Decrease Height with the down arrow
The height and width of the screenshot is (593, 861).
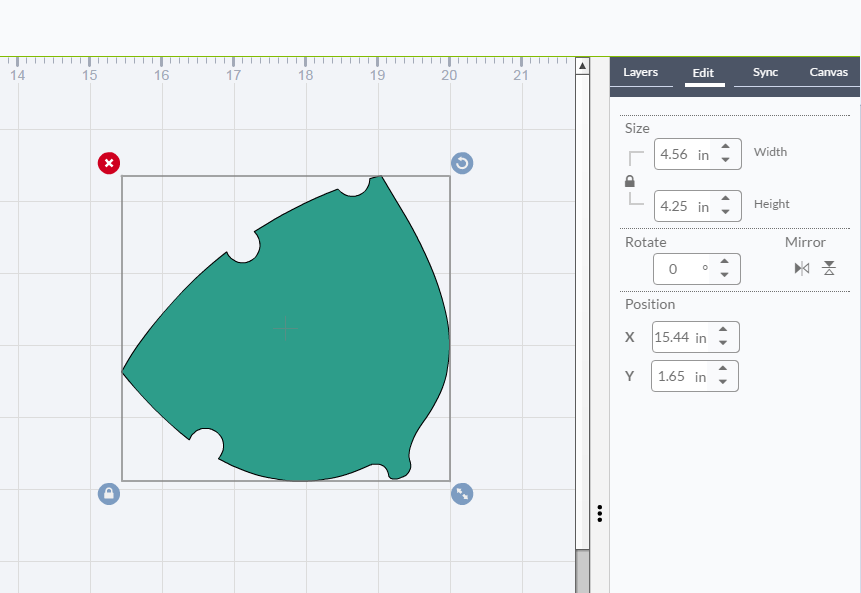[x=725, y=213]
